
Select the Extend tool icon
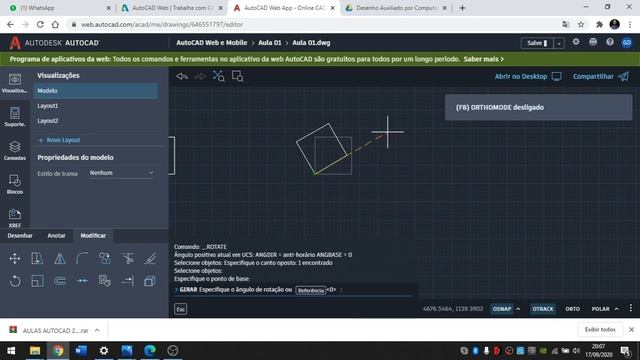127,281
